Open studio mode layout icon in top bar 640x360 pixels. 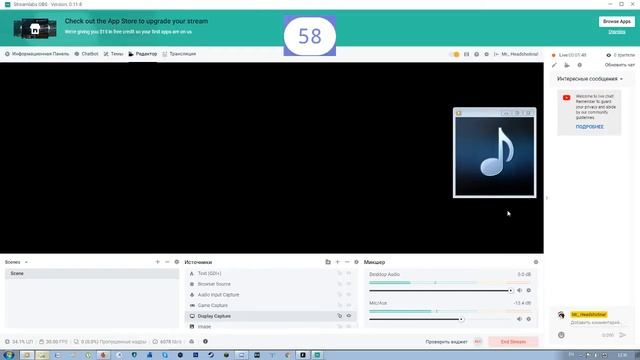(467, 54)
